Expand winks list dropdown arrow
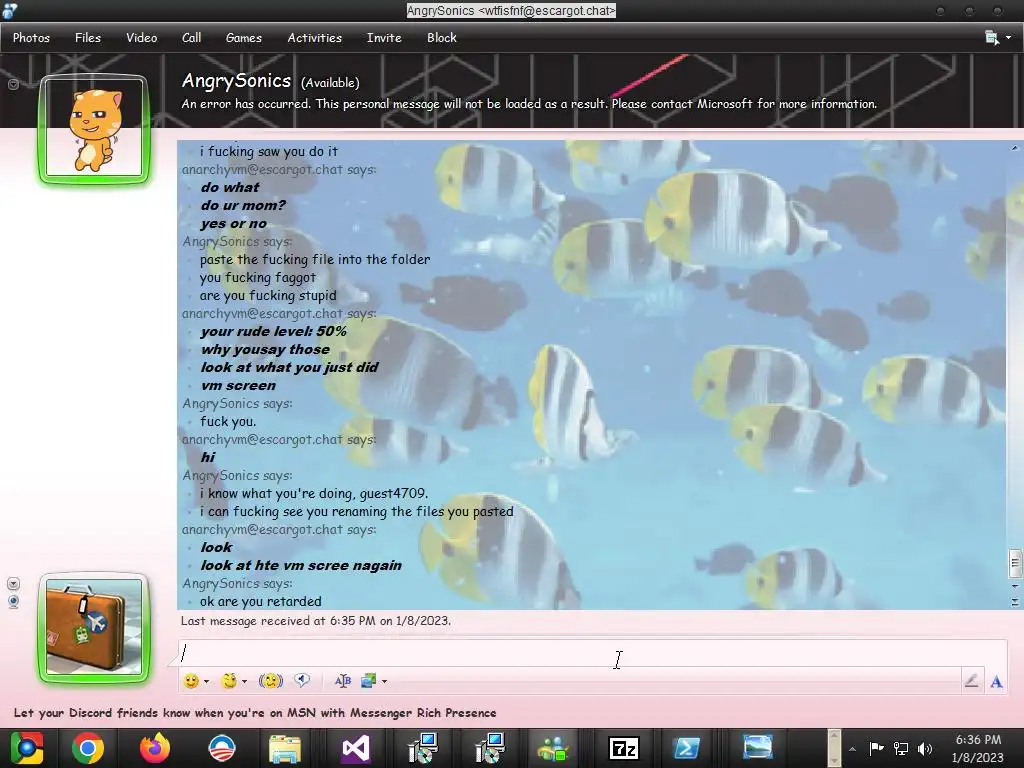The image size is (1024, 768). (x=244, y=682)
